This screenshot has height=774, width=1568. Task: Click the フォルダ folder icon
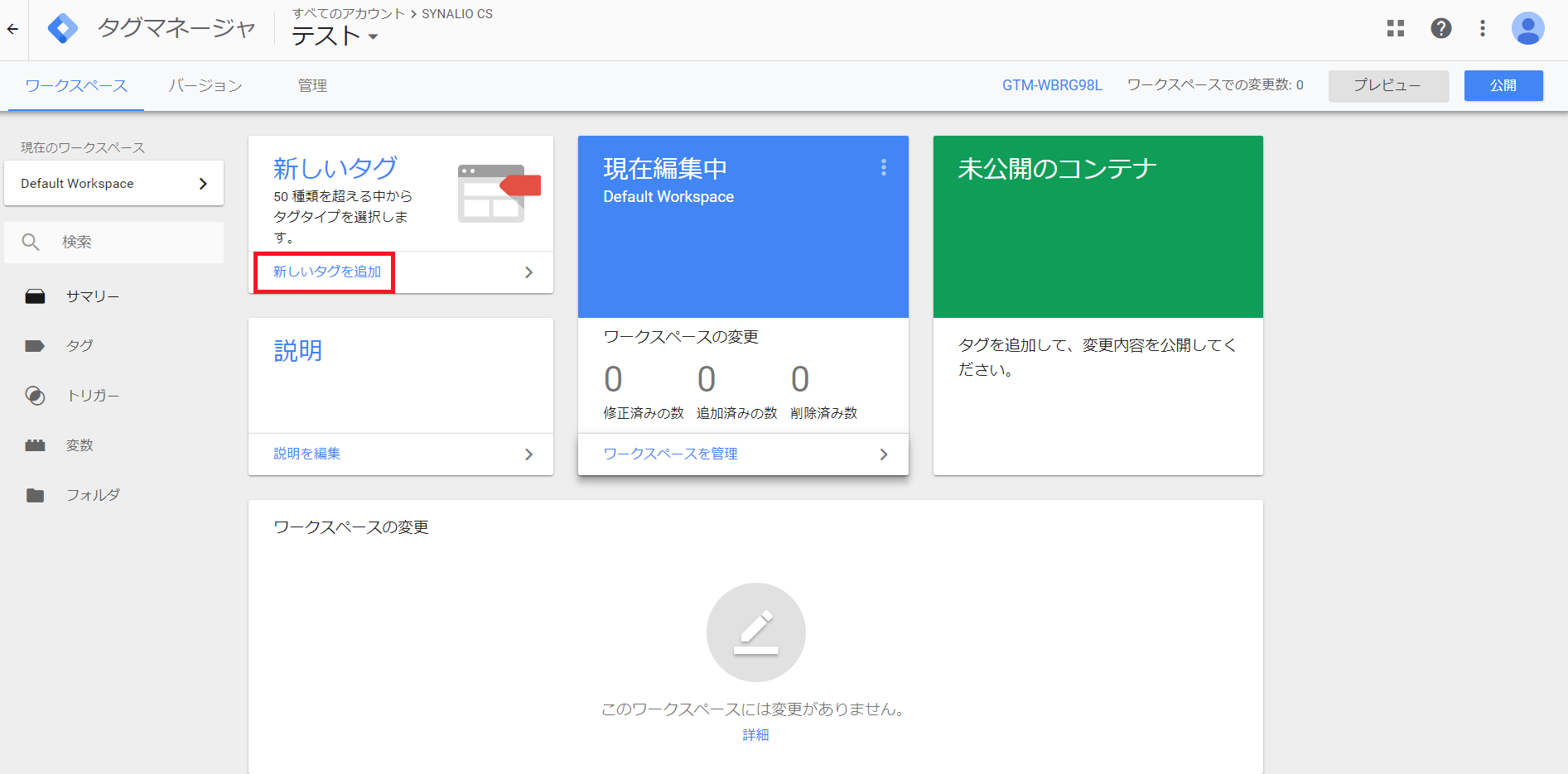(35, 495)
